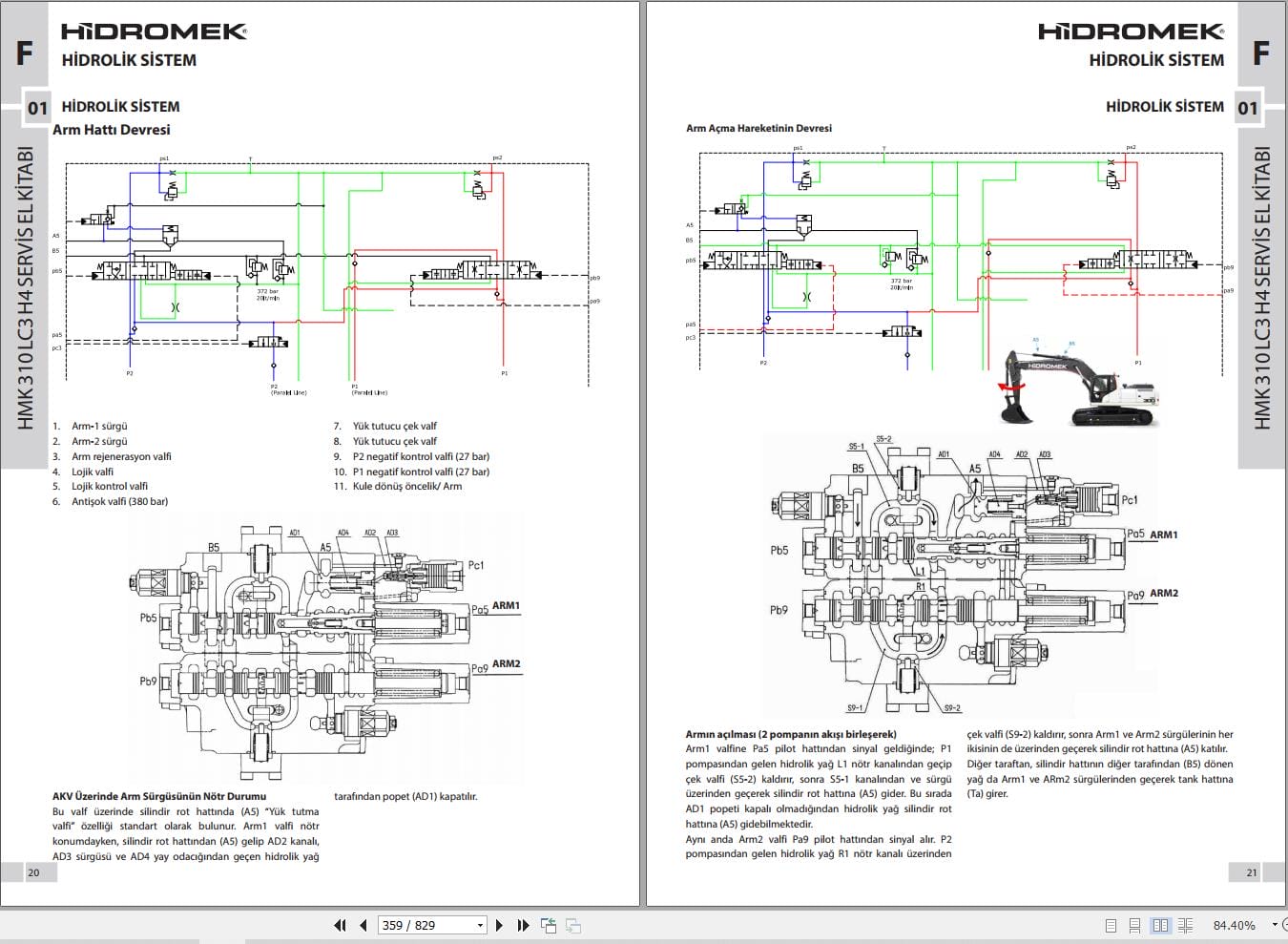The width and height of the screenshot is (1288, 944).
Task: Return to the previous view
Action: [549, 925]
